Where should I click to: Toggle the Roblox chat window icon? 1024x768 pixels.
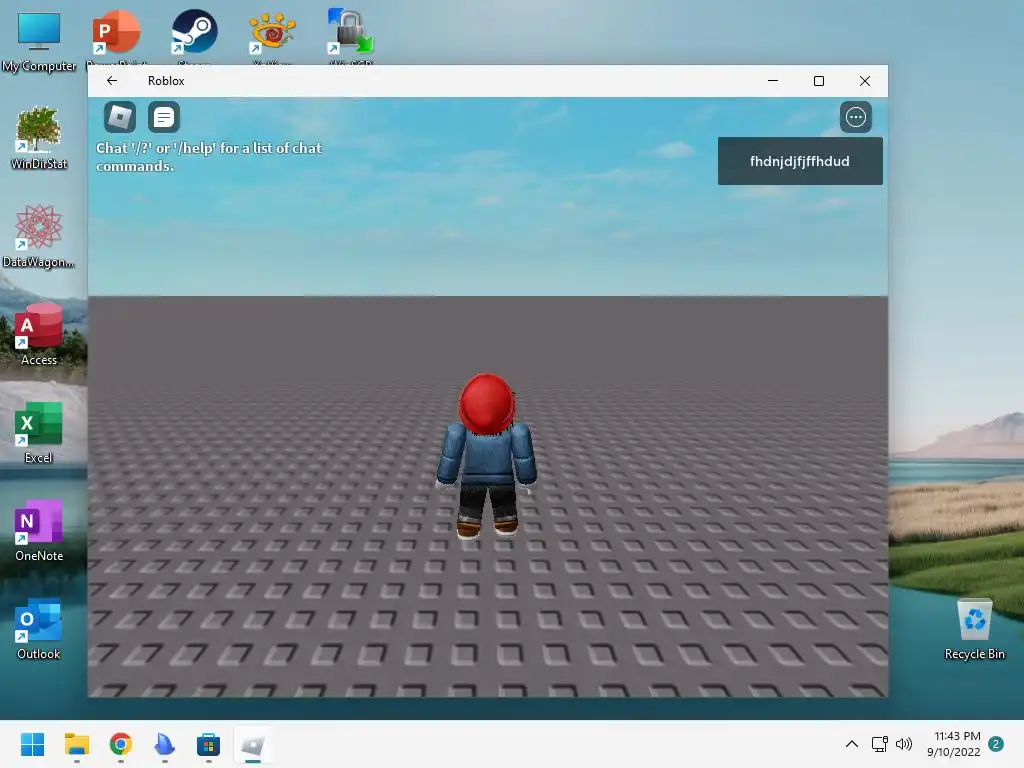163,118
